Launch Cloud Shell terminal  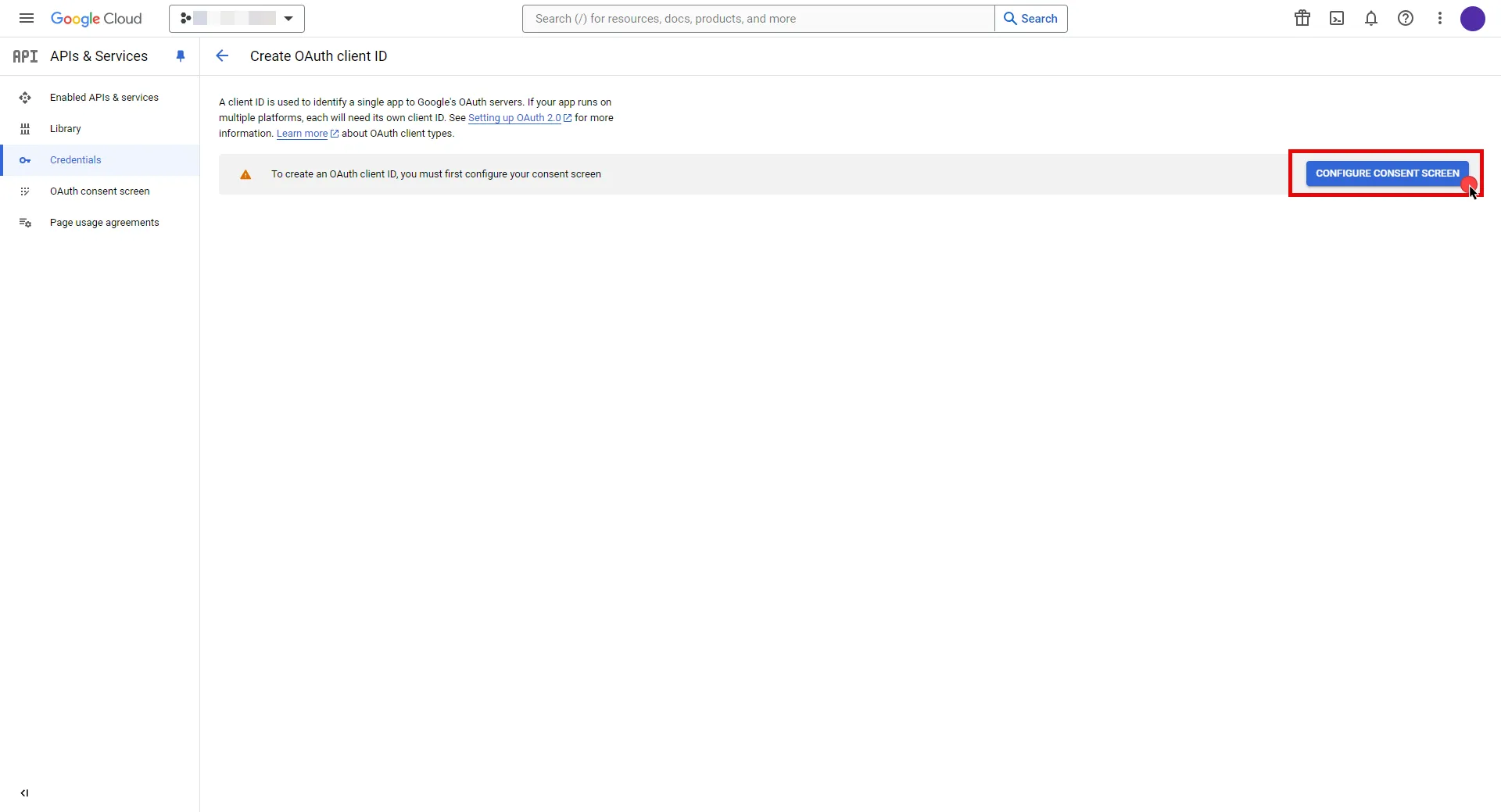(x=1336, y=18)
